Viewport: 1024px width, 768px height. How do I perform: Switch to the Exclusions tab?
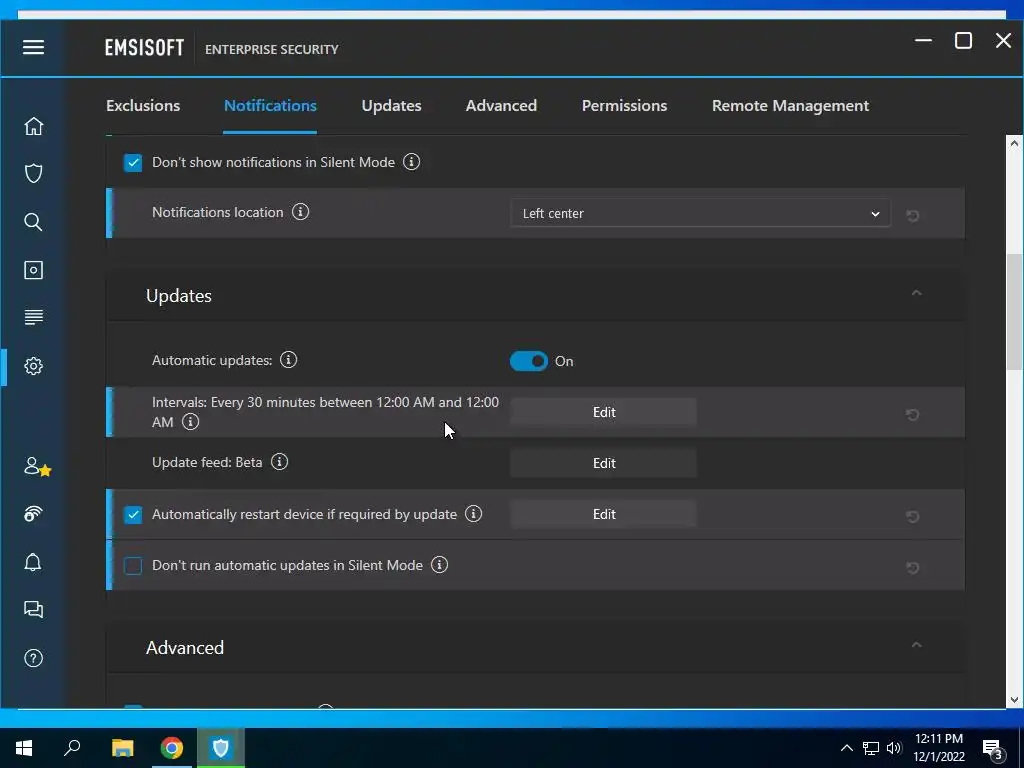point(143,106)
